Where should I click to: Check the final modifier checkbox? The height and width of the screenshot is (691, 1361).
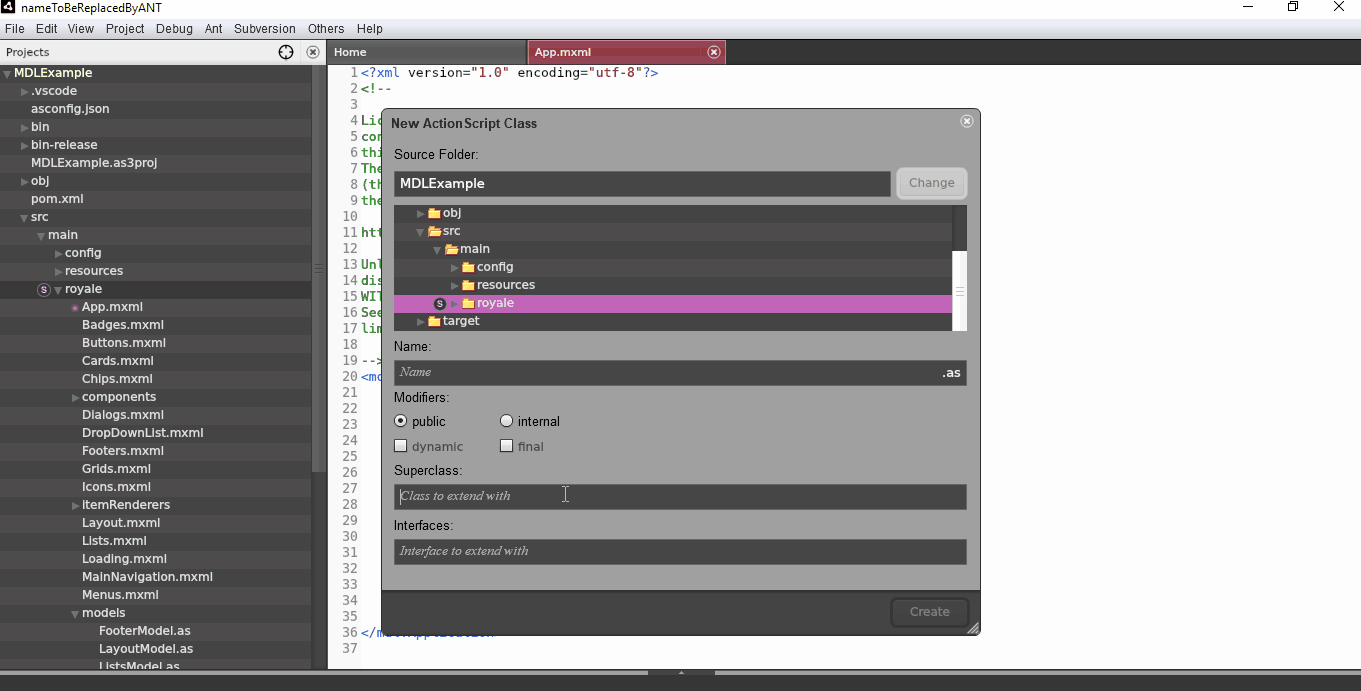pyautogui.click(x=506, y=446)
